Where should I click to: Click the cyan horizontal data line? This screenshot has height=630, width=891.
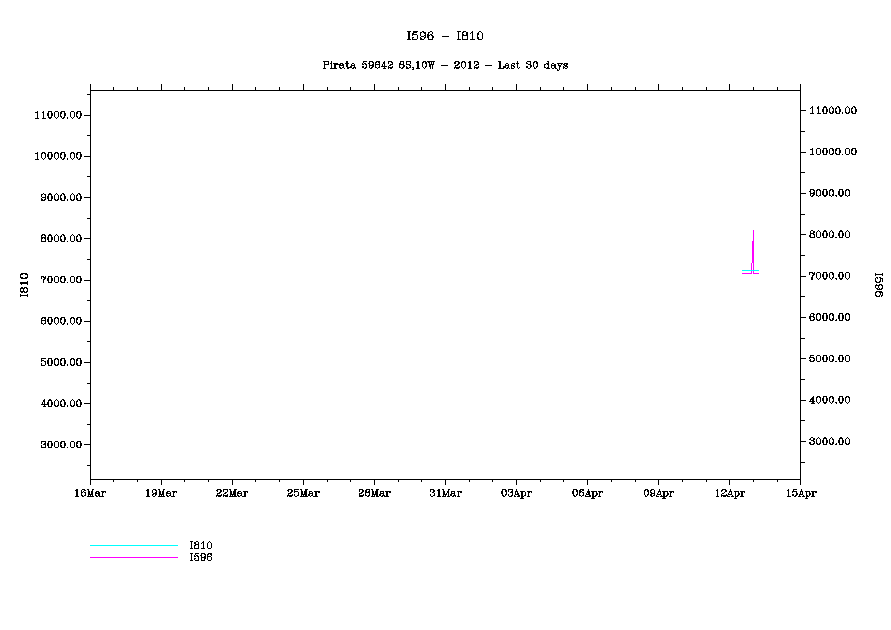pyautogui.click(x=750, y=271)
